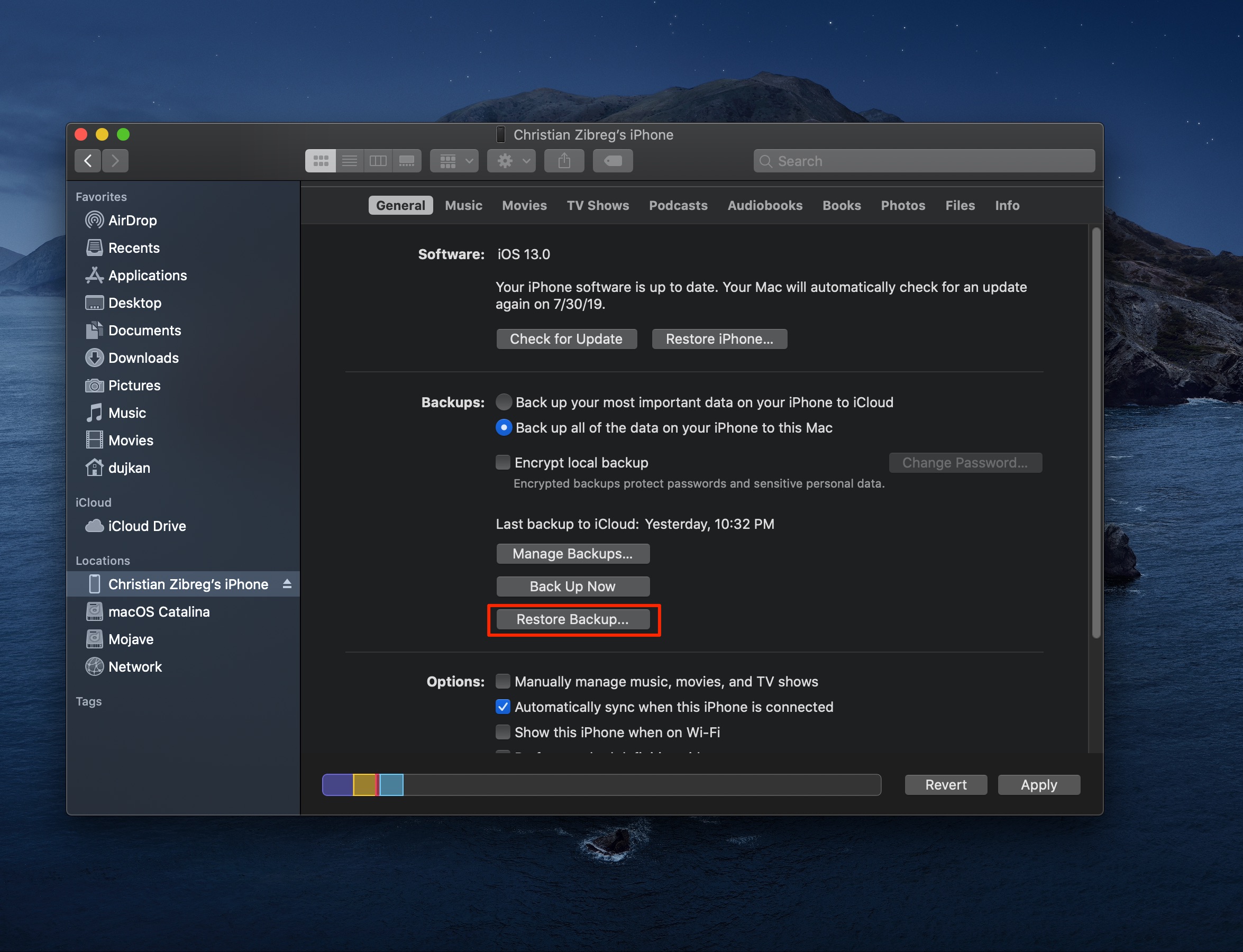The image size is (1243, 952).
Task: Switch Finder to icon view
Action: (x=321, y=161)
